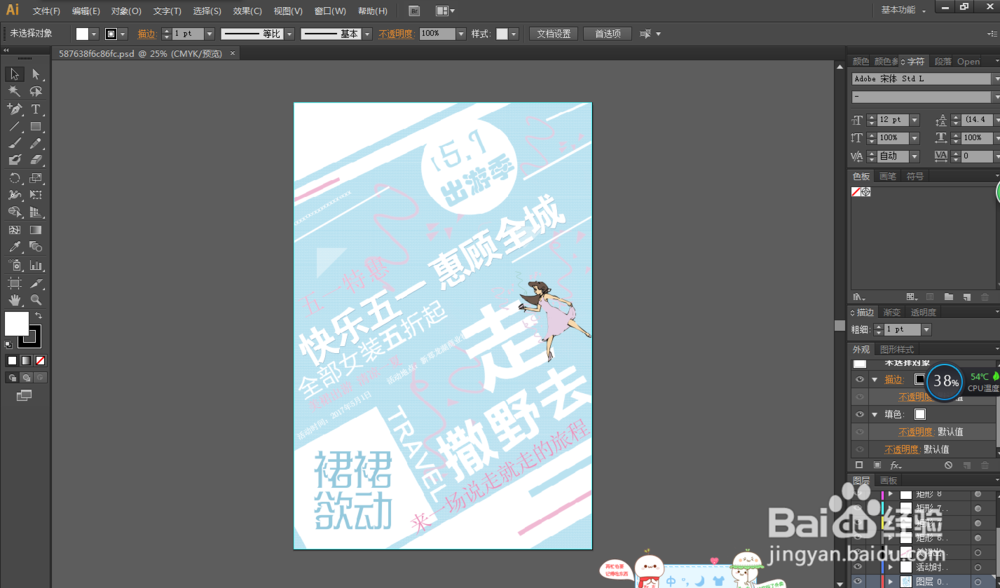This screenshot has height=588, width=1000.
Task: Open the 对象(O) menu
Action: point(126,11)
